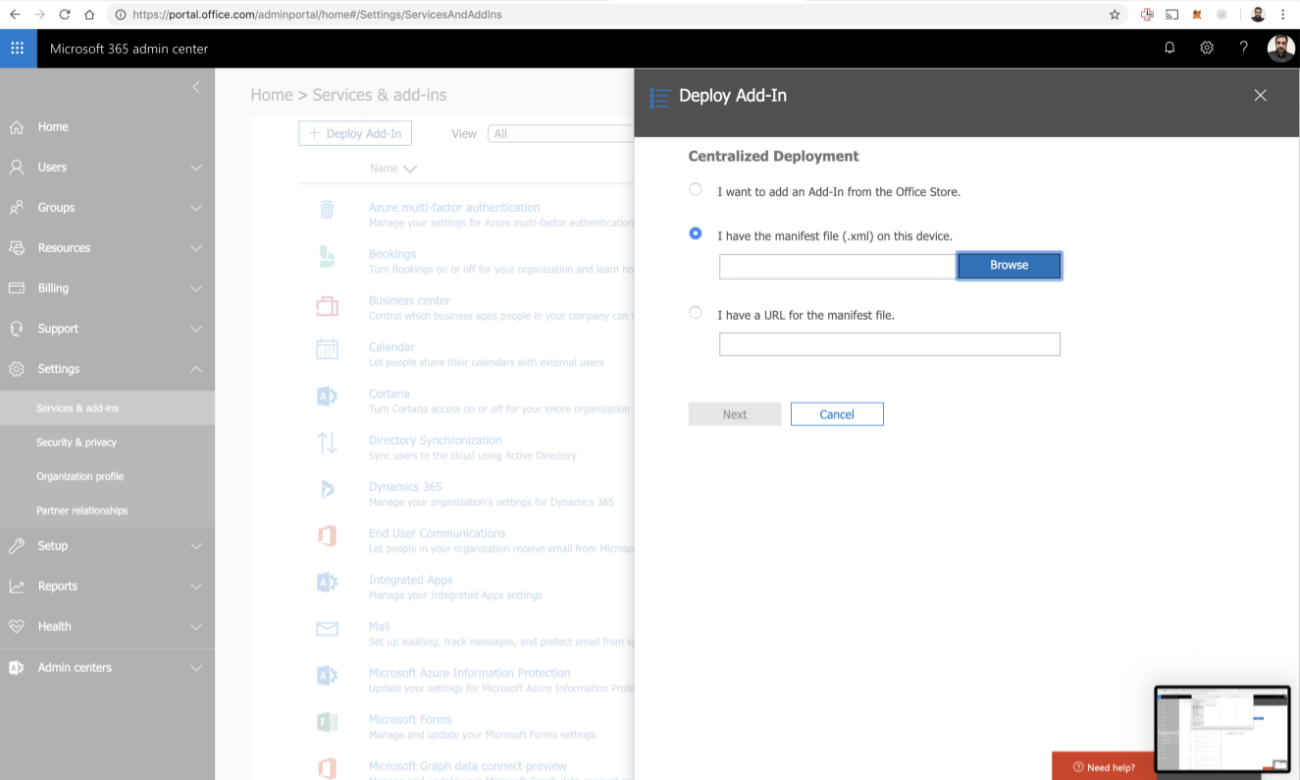Click Home in the breadcrumb
Viewport: 1300px width, 780px height.
pos(272,95)
